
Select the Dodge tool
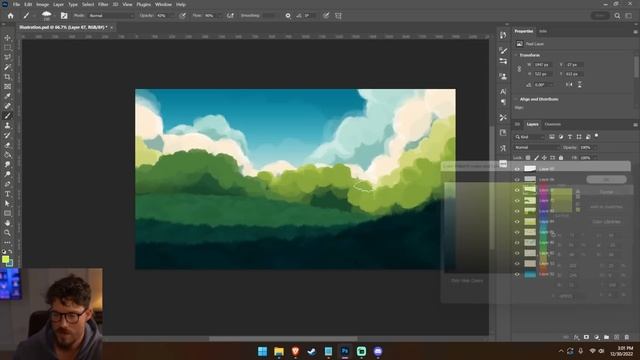pos(7,174)
